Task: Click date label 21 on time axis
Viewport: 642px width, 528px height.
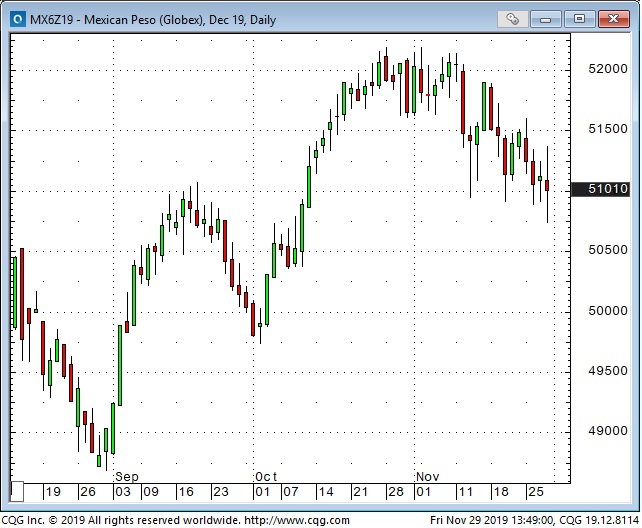Action: 360,492
